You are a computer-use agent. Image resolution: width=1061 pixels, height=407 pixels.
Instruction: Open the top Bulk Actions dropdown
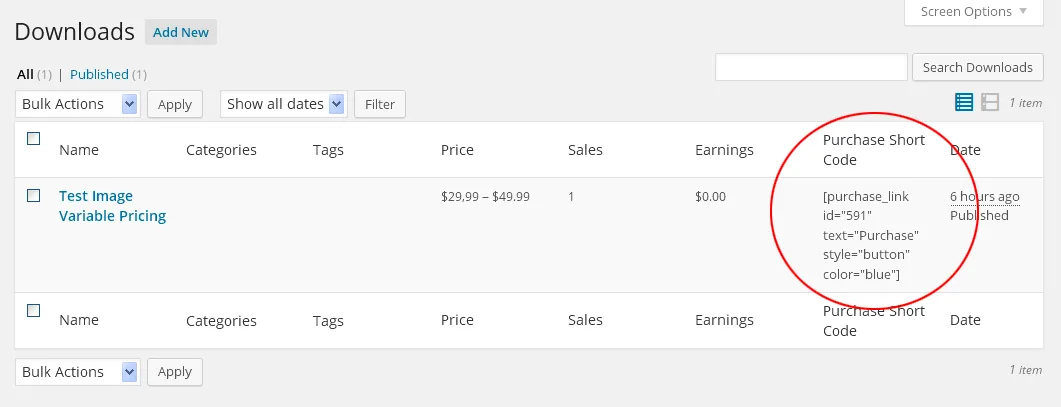click(x=78, y=104)
